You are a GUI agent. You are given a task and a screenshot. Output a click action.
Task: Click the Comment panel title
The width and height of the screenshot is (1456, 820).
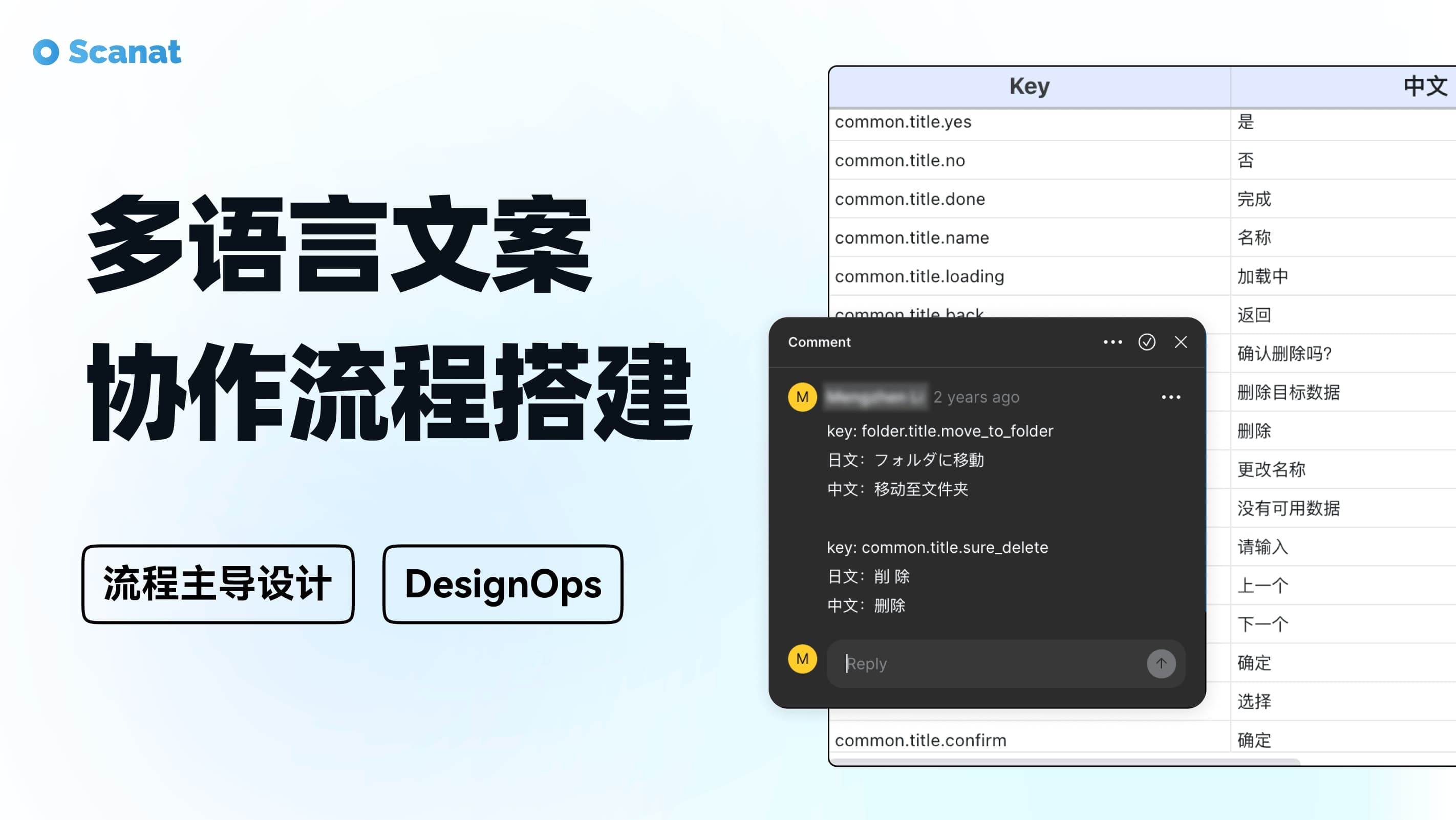pos(819,342)
